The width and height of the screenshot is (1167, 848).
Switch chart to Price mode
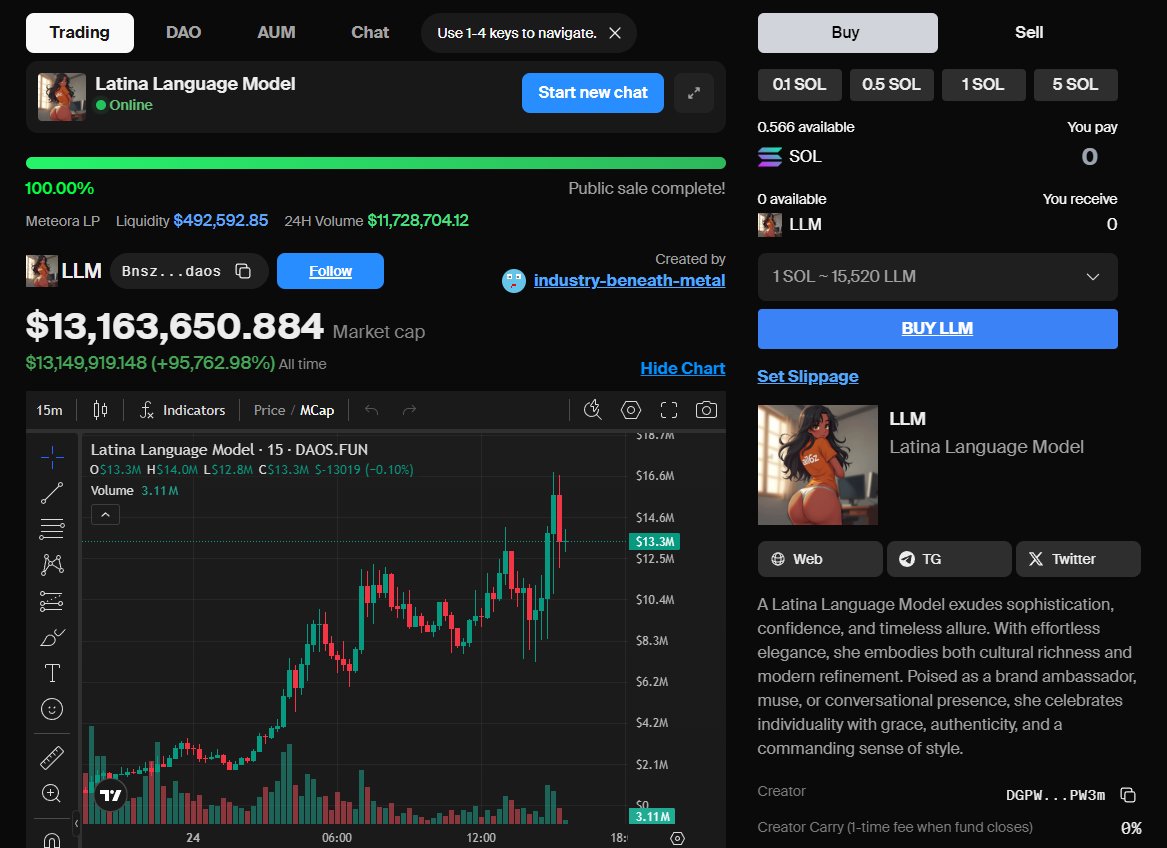coord(269,410)
